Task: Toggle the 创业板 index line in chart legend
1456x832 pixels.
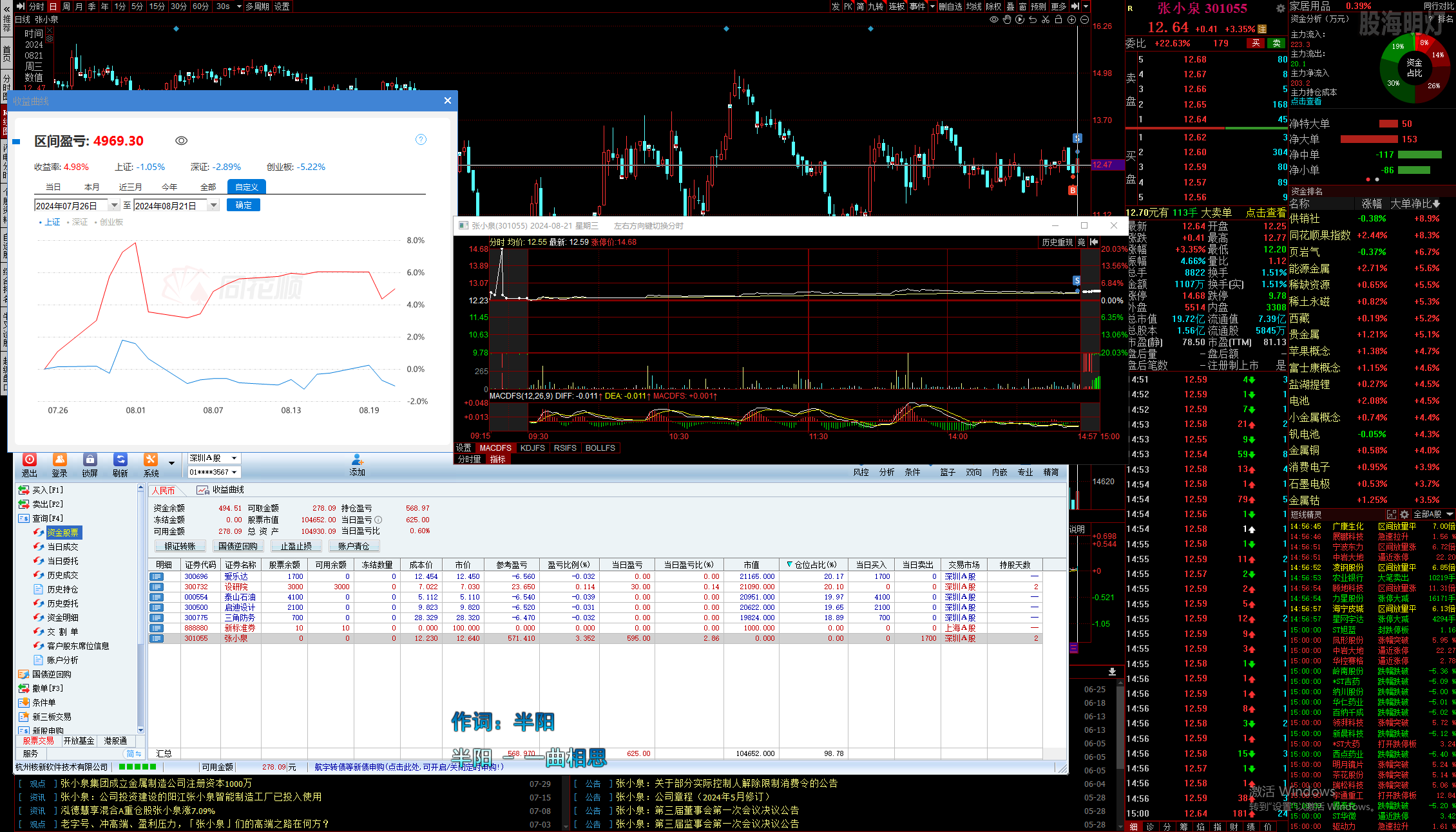Action: [x=109, y=222]
